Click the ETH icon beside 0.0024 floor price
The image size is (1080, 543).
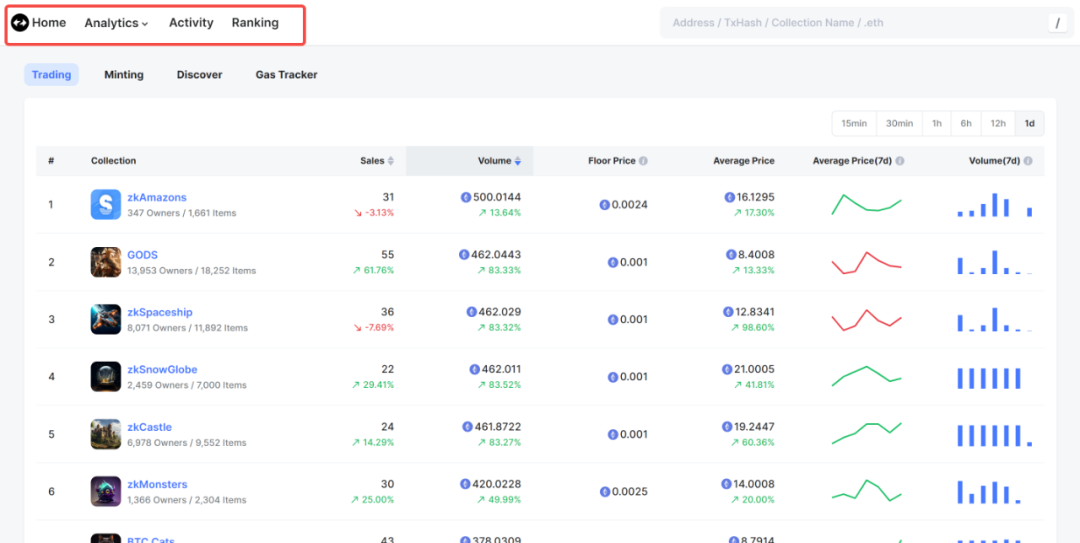click(x=605, y=205)
